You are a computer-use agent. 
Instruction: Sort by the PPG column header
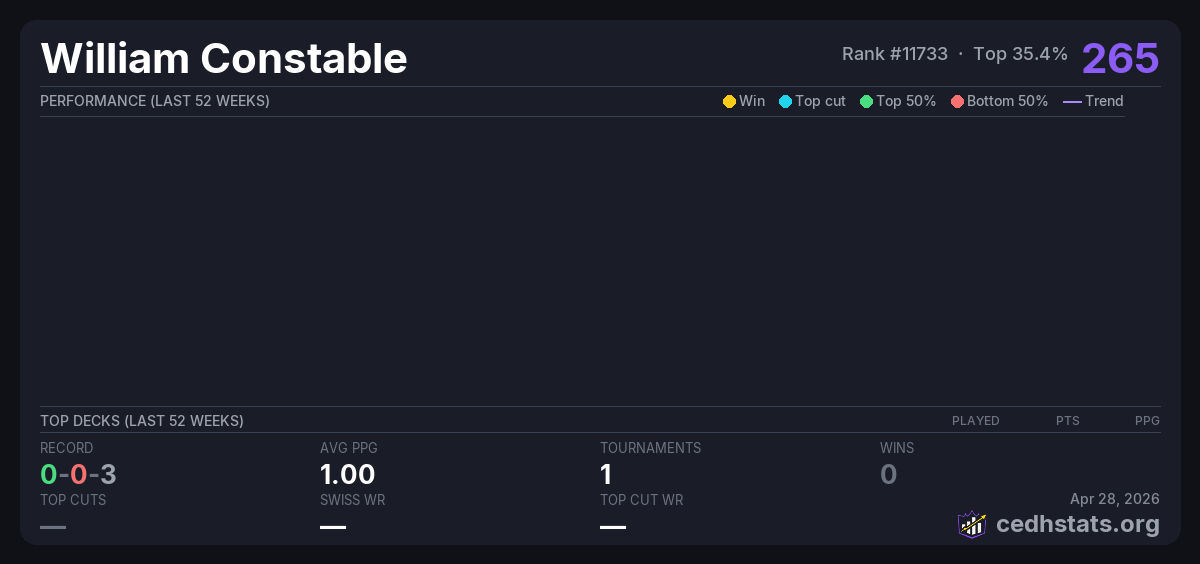point(1147,421)
